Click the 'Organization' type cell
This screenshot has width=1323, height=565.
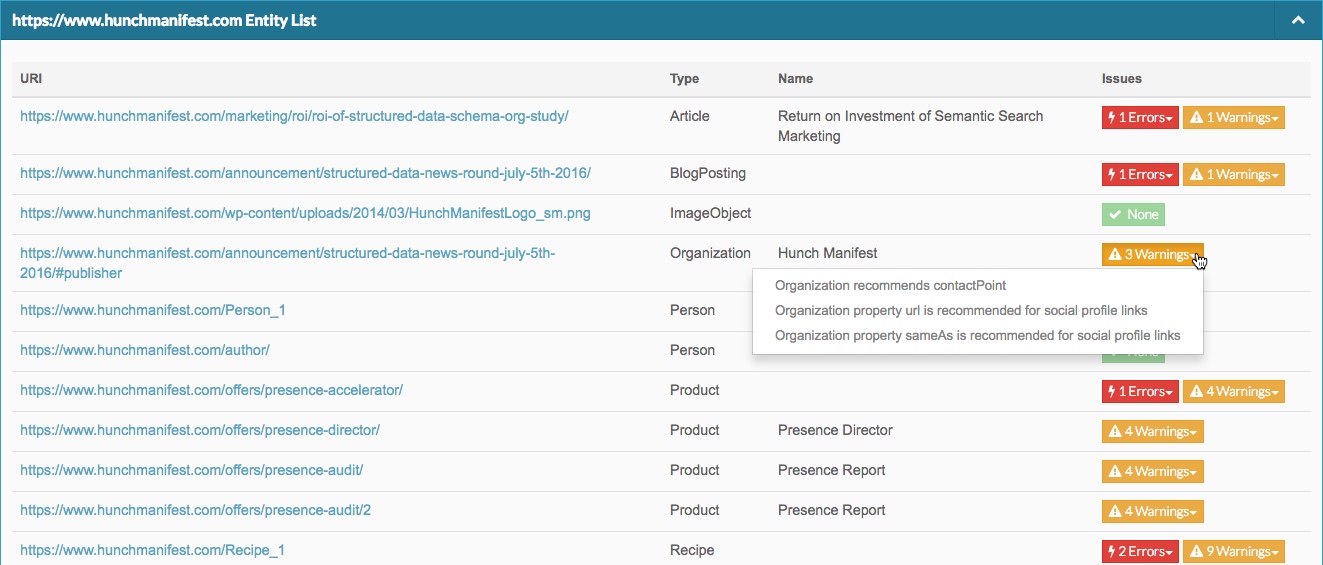coord(710,253)
